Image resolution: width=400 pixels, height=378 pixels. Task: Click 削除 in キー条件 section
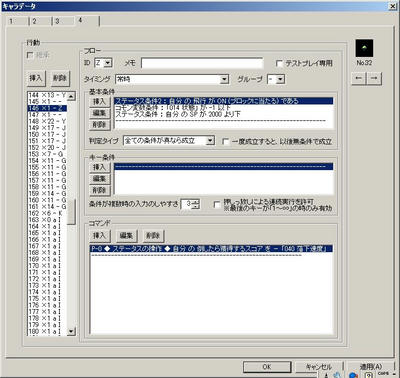99,190
